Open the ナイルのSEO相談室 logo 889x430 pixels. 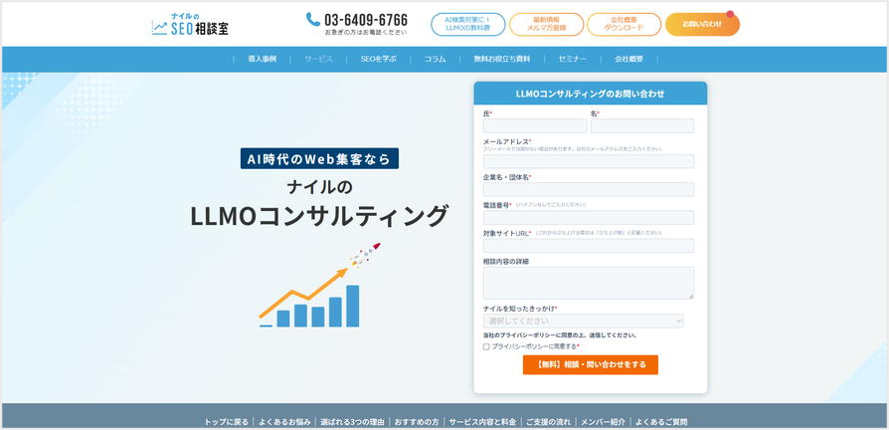pyautogui.click(x=190, y=24)
